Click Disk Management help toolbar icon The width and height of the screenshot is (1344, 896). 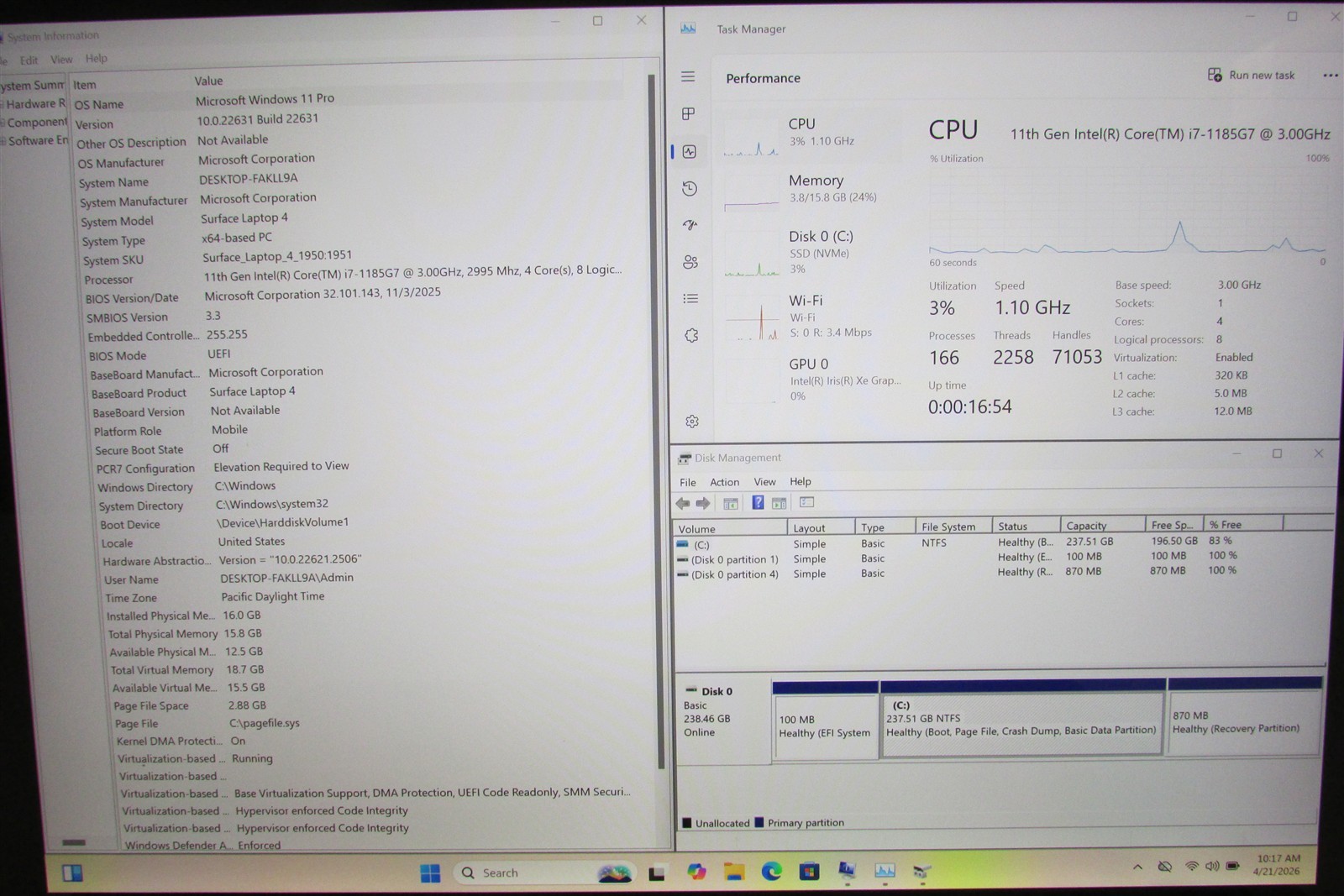point(758,502)
